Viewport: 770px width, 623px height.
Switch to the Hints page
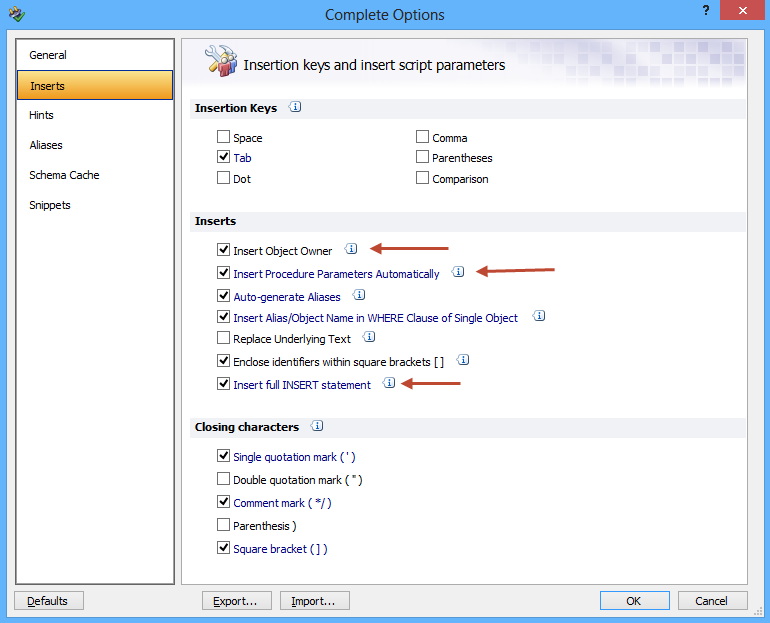(x=95, y=115)
